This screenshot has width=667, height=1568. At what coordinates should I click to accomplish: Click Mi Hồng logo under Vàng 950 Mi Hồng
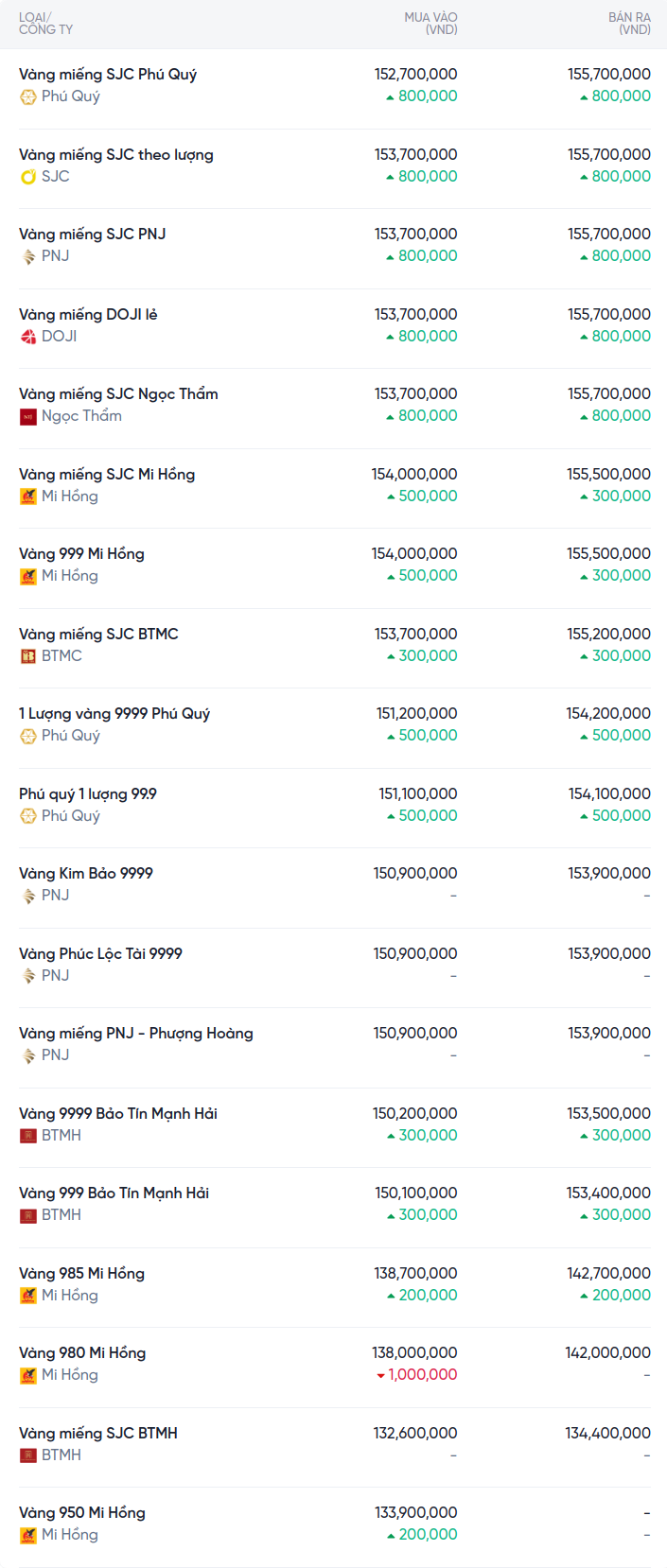coord(28,1535)
